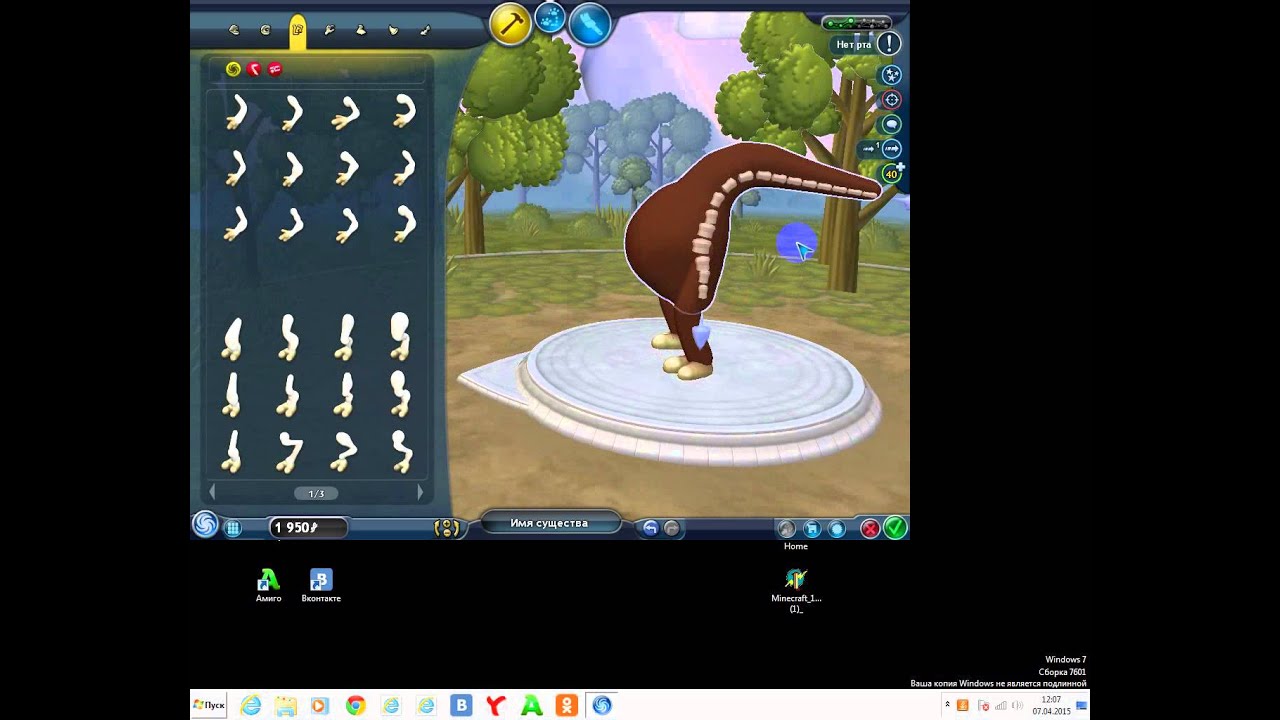Open the fourth parts tab, right of Arms and Legs
Viewport: 1280px width, 720px height.
pos(329,30)
